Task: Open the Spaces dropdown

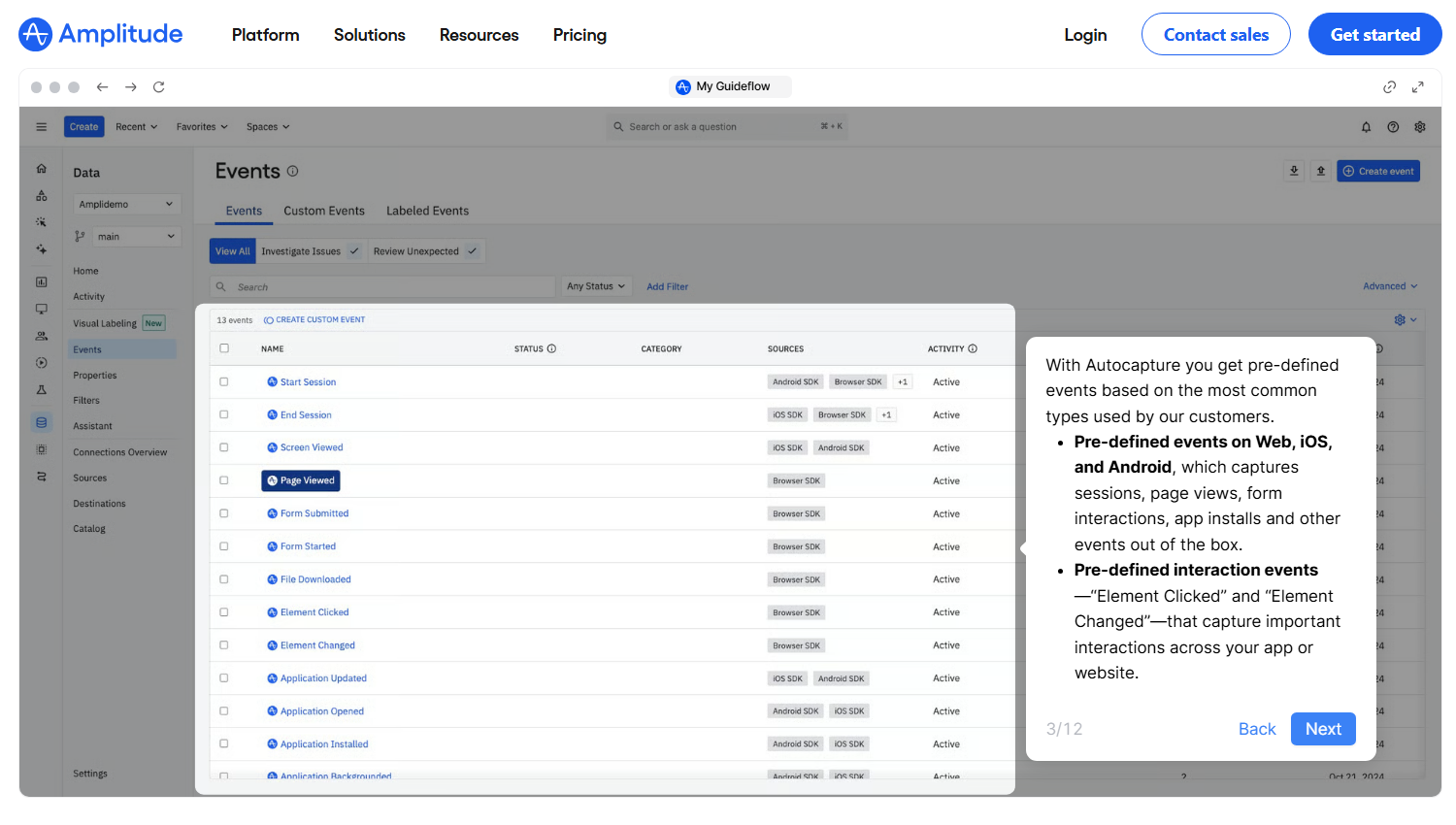Action: (x=268, y=127)
